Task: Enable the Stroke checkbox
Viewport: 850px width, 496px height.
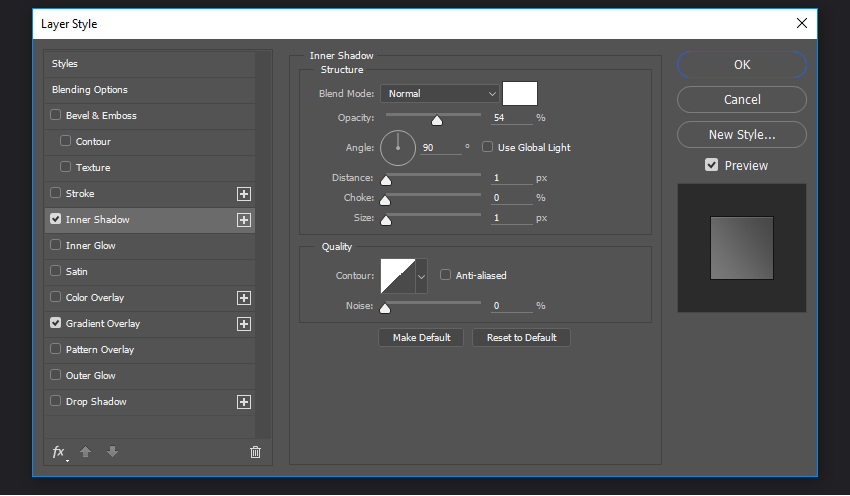Action: coord(55,193)
